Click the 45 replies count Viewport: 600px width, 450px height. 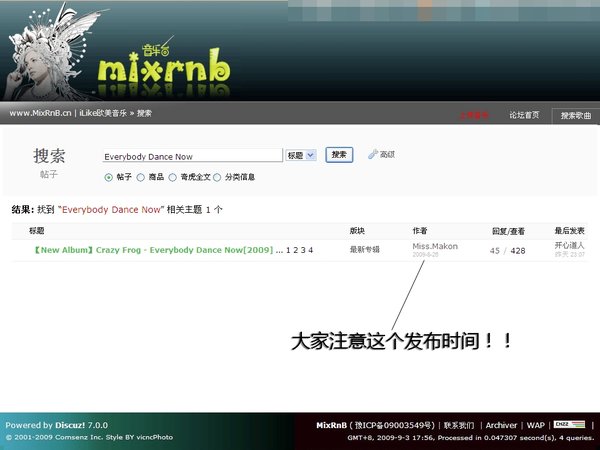click(x=494, y=251)
